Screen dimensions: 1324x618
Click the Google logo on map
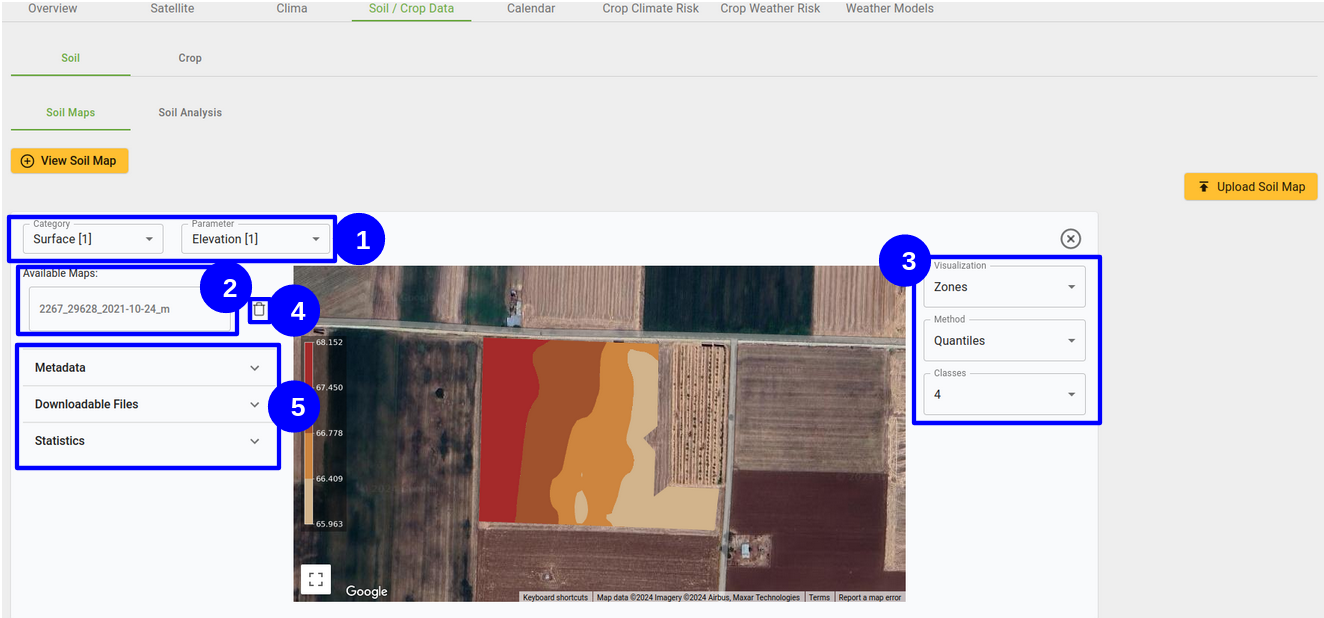coord(366,591)
